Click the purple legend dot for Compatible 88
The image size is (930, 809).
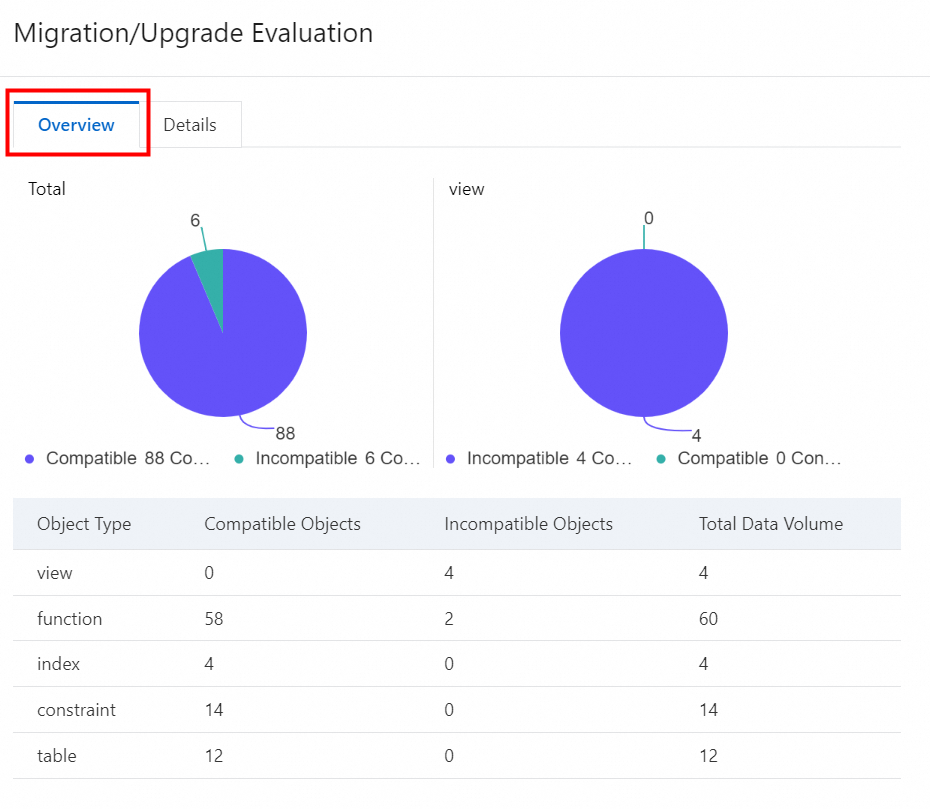30,459
